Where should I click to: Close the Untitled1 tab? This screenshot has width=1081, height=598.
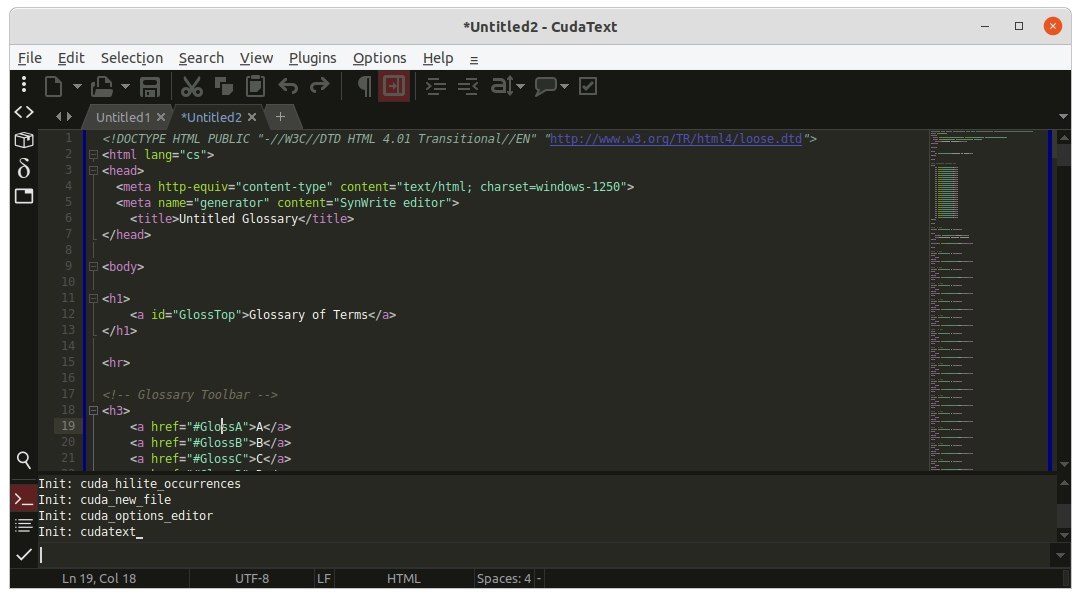pyautogui.click(x=161, y=117)
